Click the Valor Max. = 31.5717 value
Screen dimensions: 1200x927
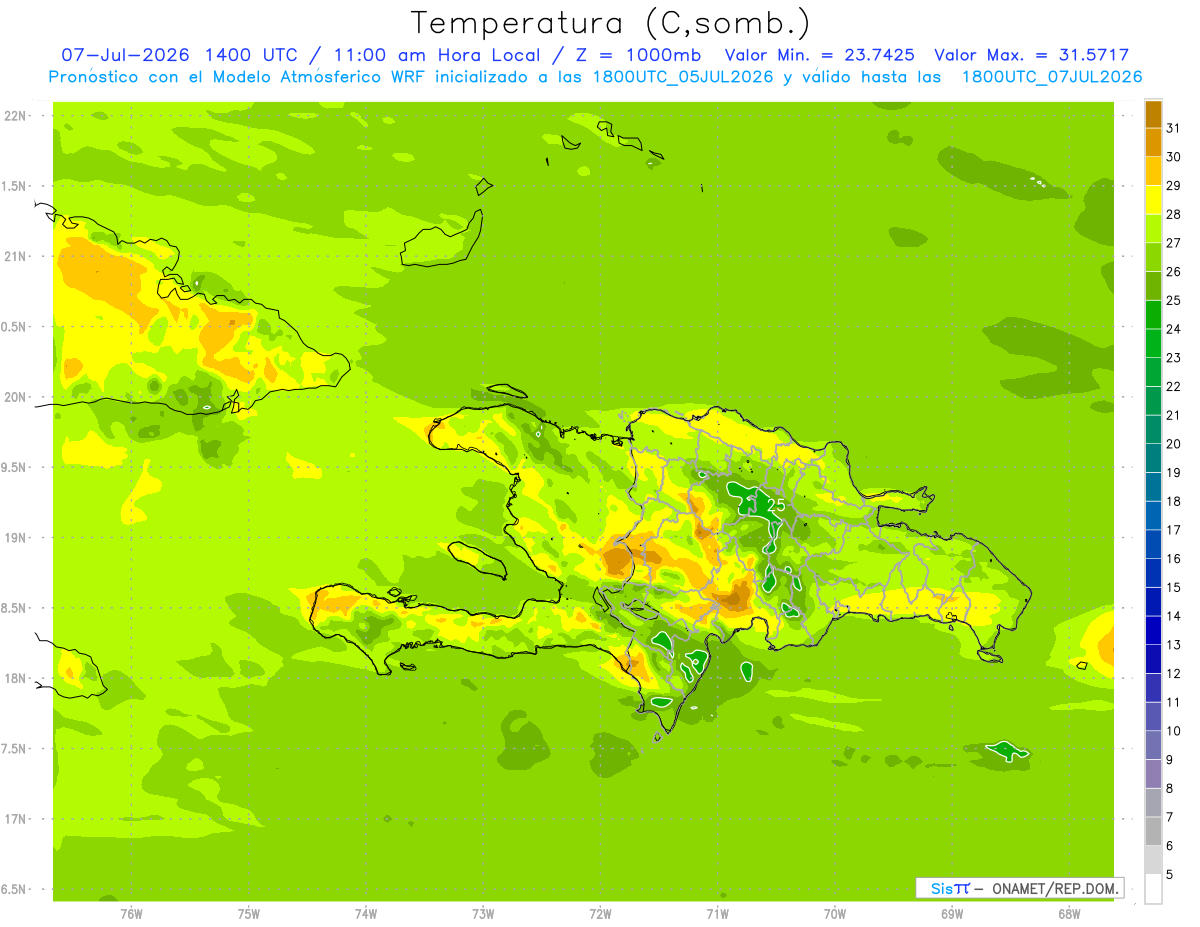pyautogui.click(x=1032, y=55)
